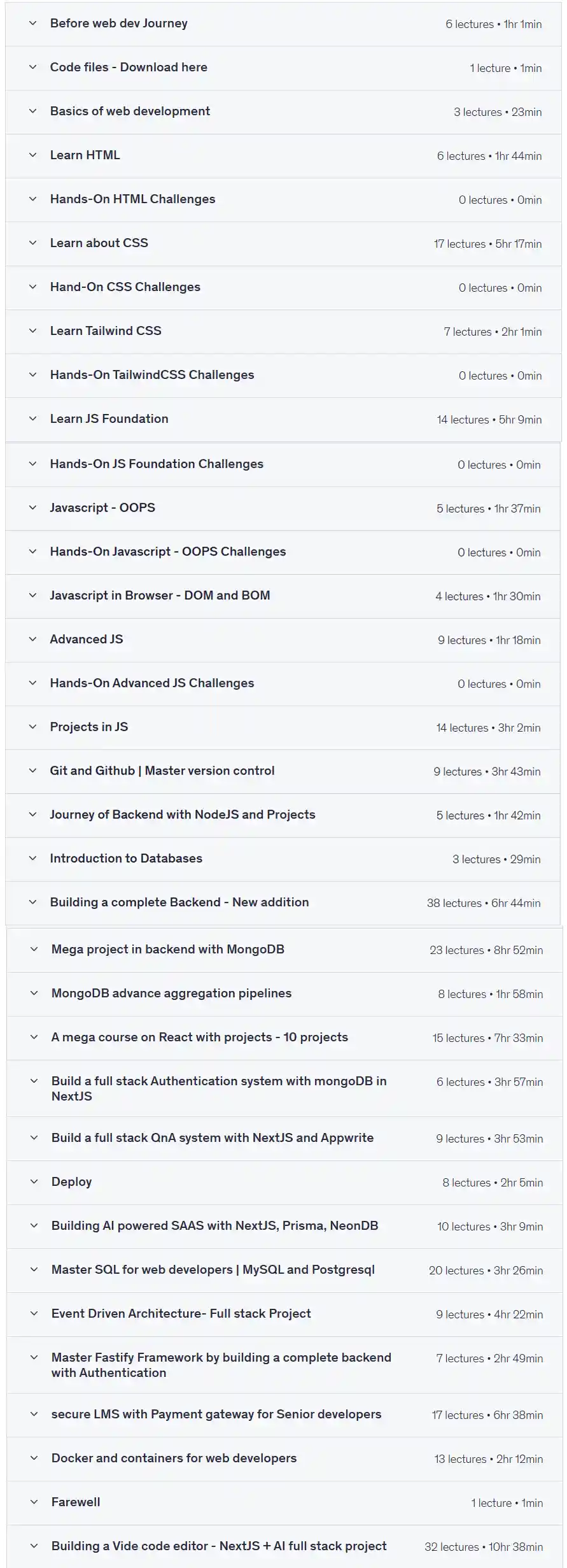
Task: Click chevron next to Deploy section
Action: [x=34, y=1181]
